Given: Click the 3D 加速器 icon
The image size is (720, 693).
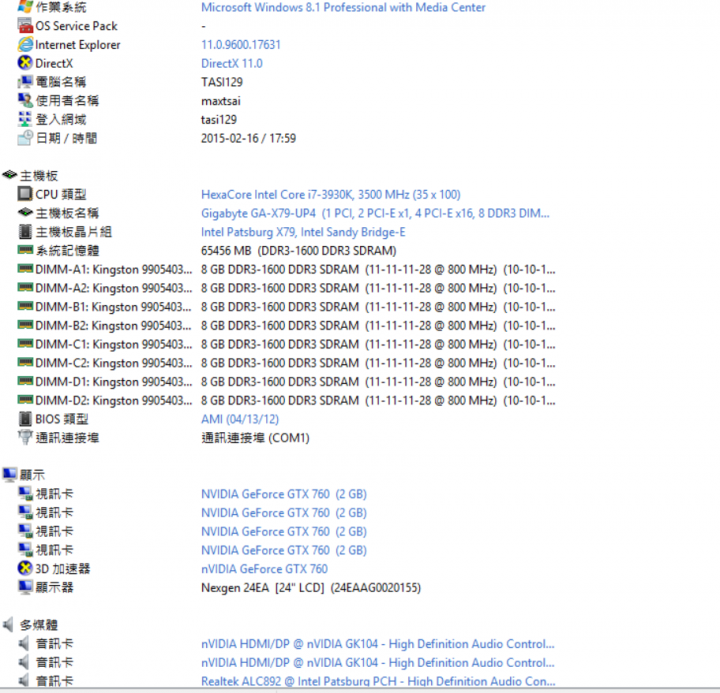Looking at the screenshot, I should click(25, 568).
